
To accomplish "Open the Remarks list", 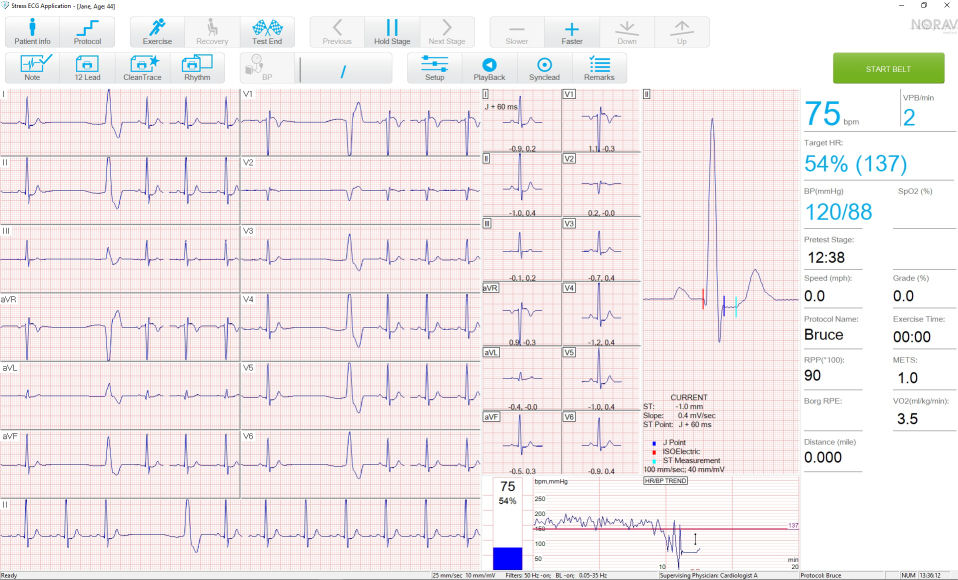I will 599,68.
